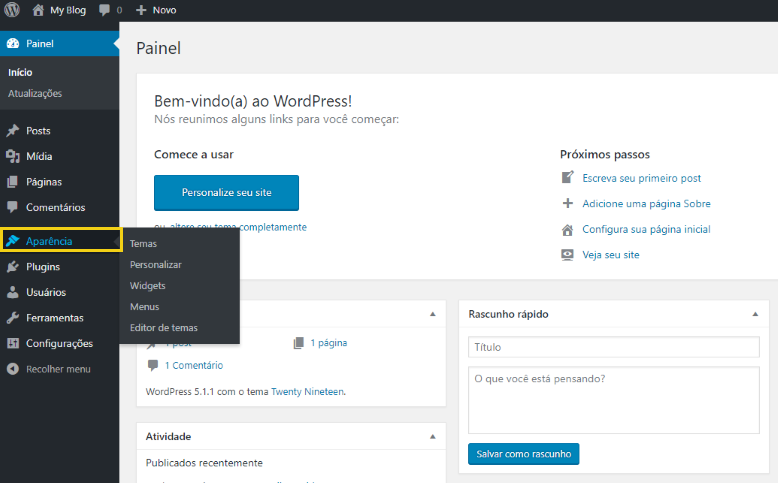
Task: Open the 1 página link
Action: tap(328, 343)
